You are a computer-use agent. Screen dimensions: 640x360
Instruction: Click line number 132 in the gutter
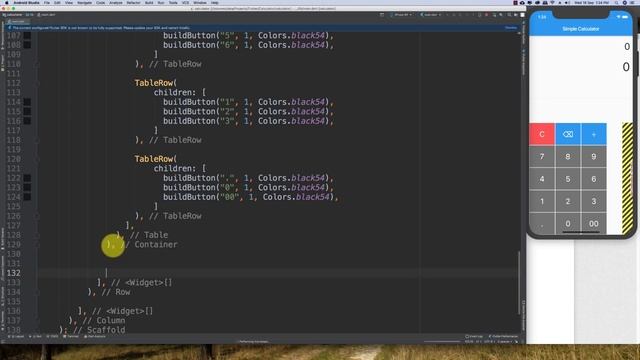click(x=13, y=273)
